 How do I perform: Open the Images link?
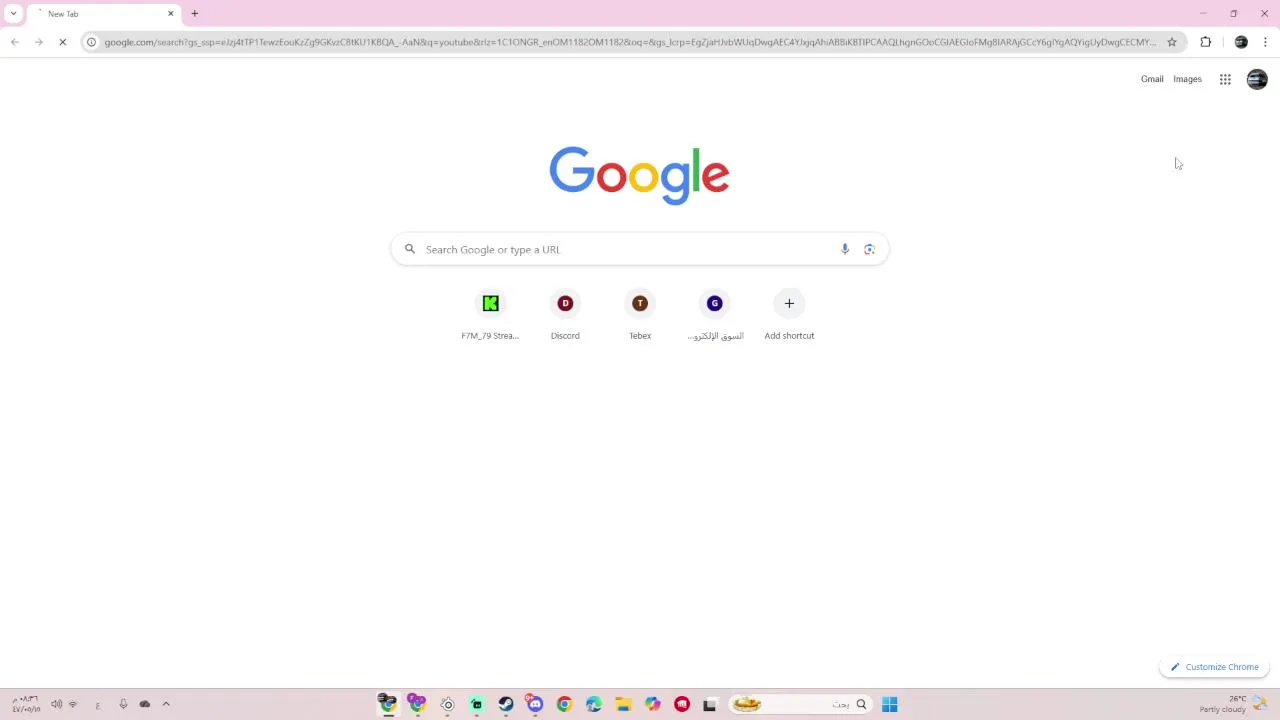click(x=1187, y=79)
